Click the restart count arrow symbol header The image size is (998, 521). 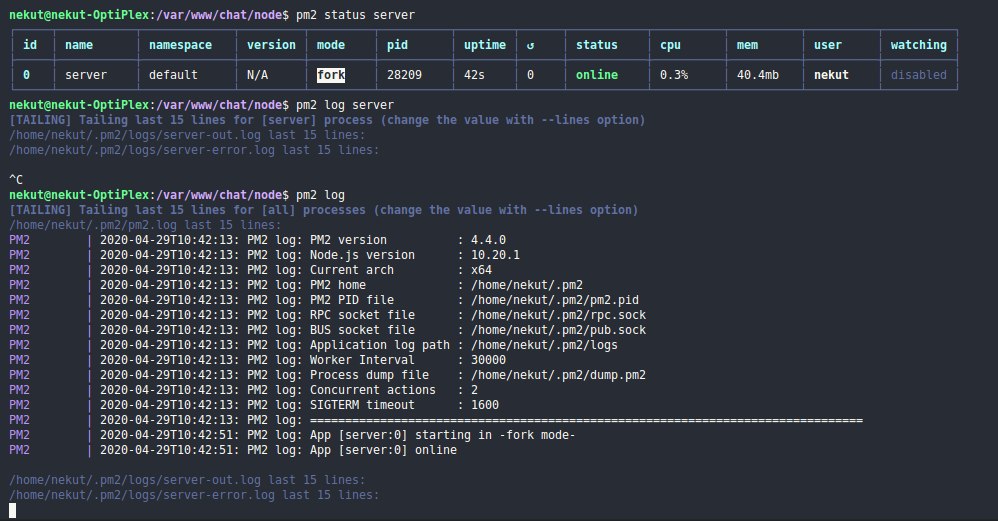(530, 45)
